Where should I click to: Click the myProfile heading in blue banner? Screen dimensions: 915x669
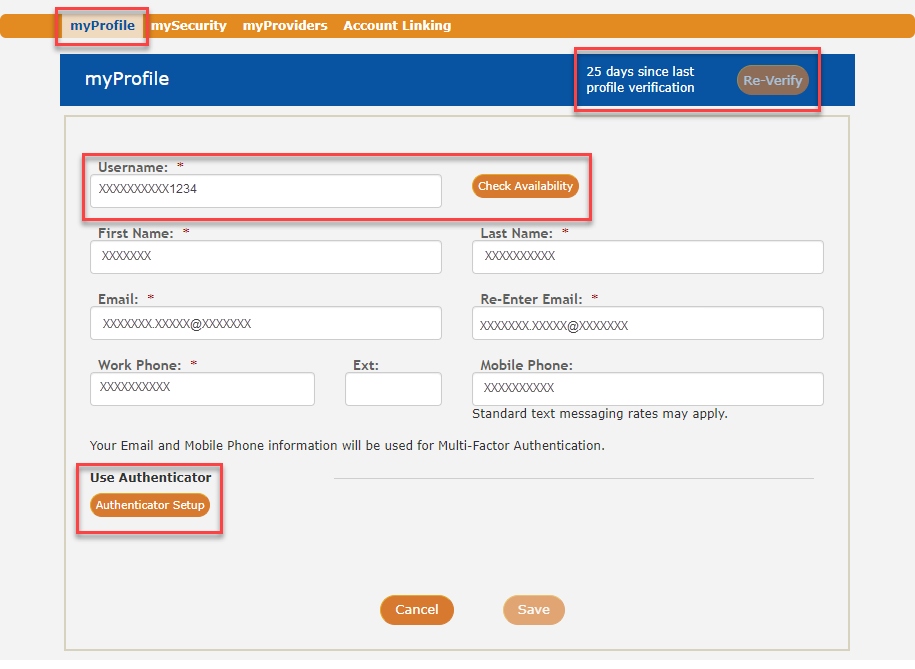(127, 79)
